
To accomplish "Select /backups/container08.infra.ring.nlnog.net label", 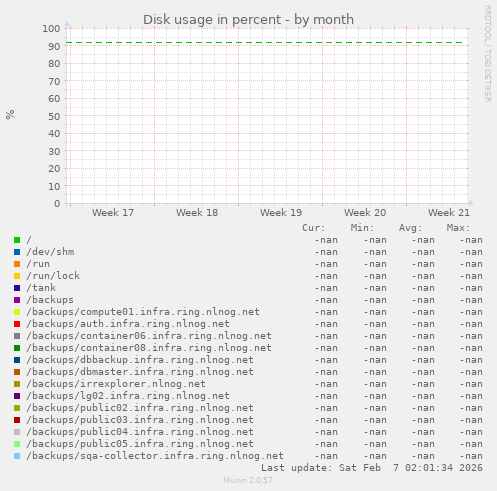I will pos(149,348).
